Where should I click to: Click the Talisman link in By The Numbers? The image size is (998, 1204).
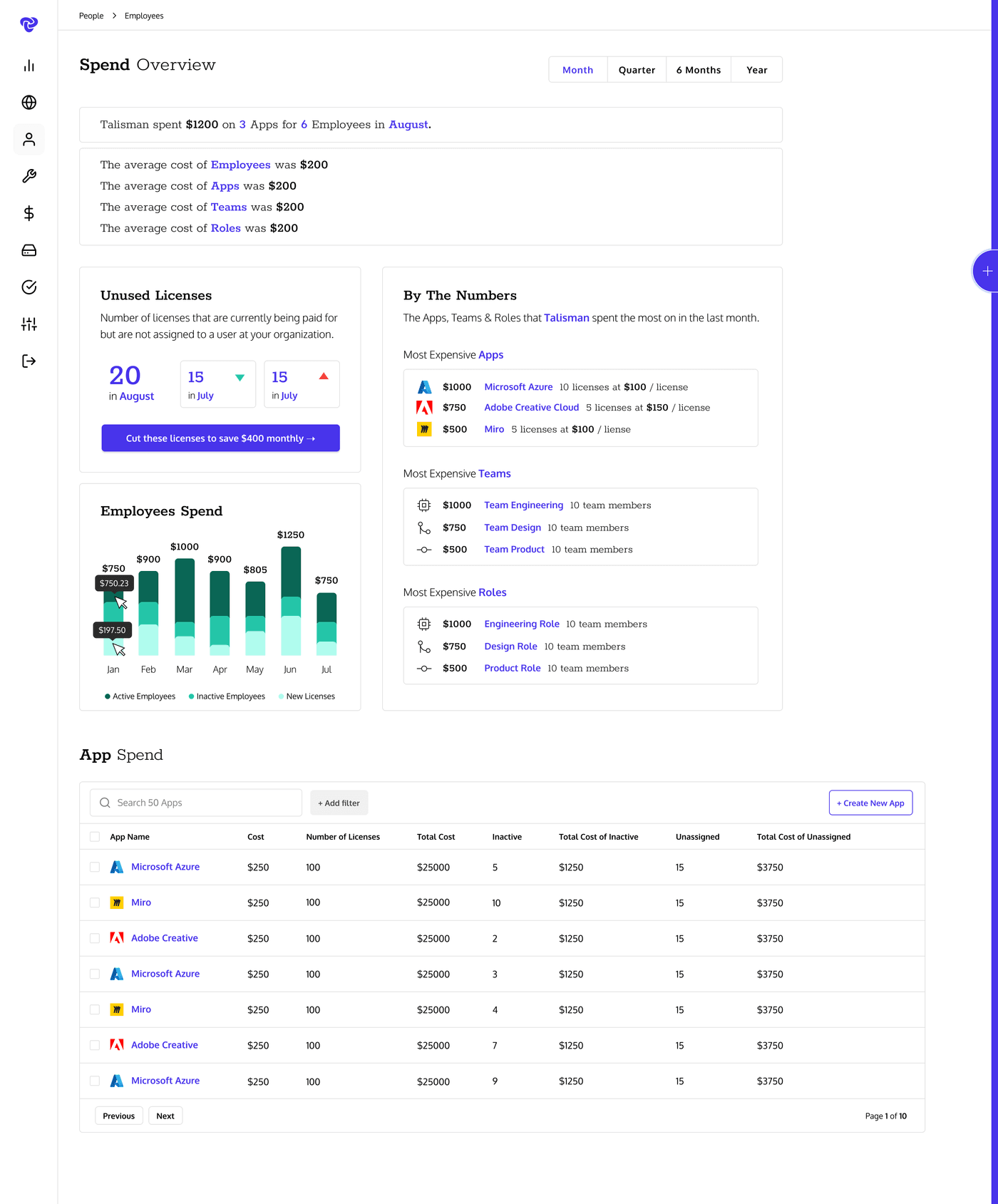pos(567,318)
